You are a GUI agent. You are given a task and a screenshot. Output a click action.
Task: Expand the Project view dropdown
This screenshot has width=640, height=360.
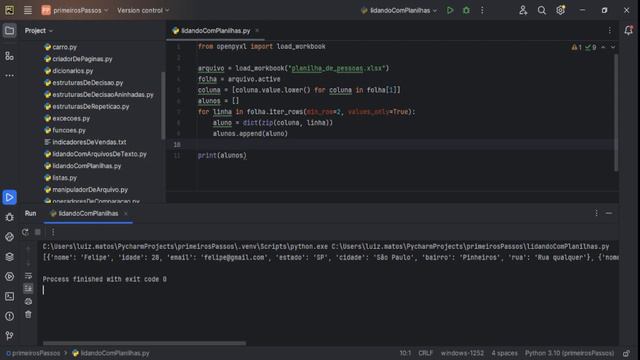click(x=39, y=31)
